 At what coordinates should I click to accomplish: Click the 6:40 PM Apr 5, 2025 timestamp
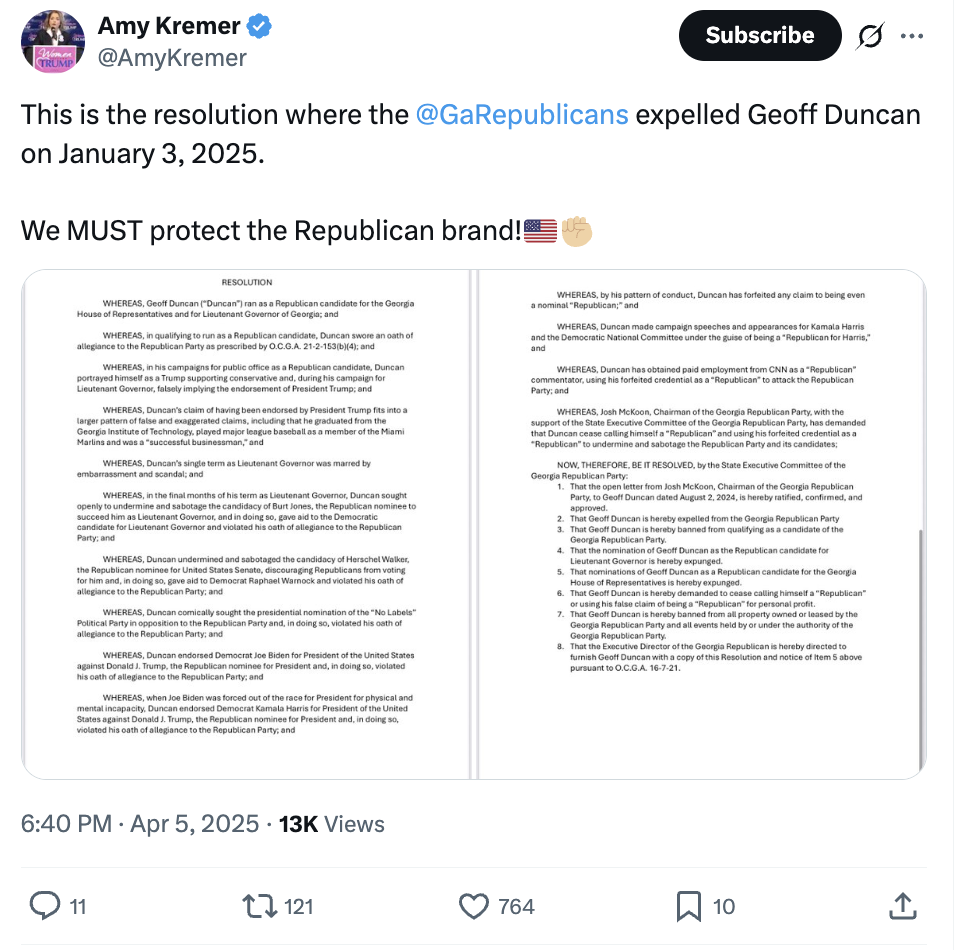(140, 824)
